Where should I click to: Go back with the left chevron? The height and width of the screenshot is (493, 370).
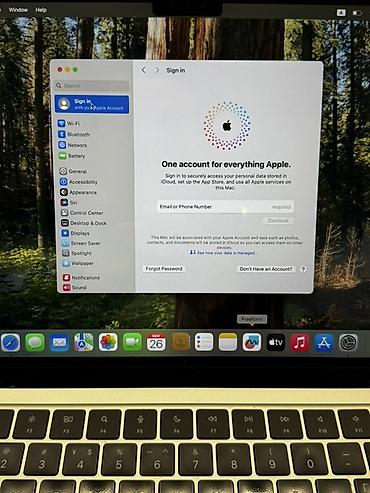[x=144, y=70]
